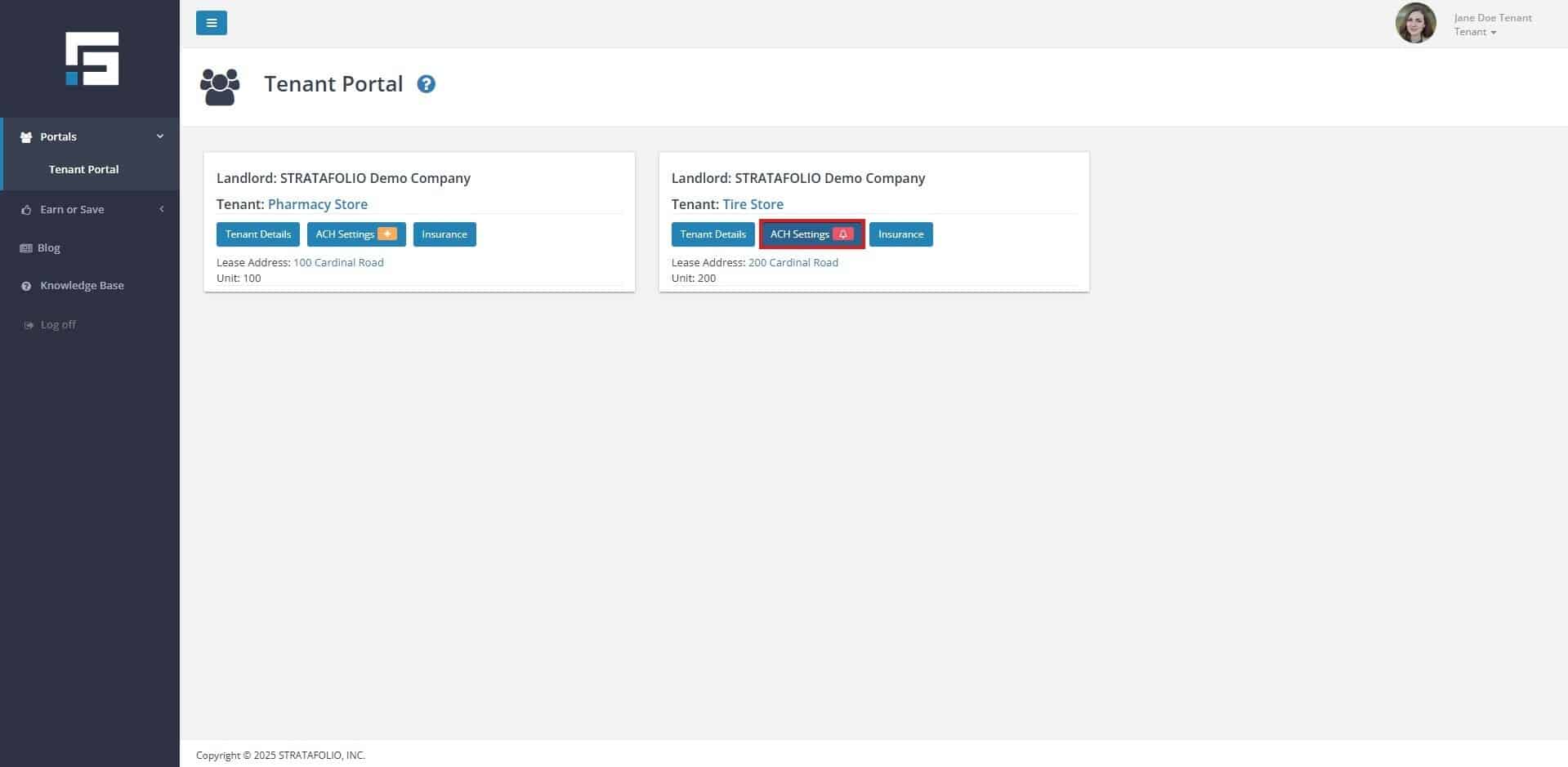This screenshot has height=767, width=1568.
Task: Expand the Earn or Save menu
Action: (72, 209)
